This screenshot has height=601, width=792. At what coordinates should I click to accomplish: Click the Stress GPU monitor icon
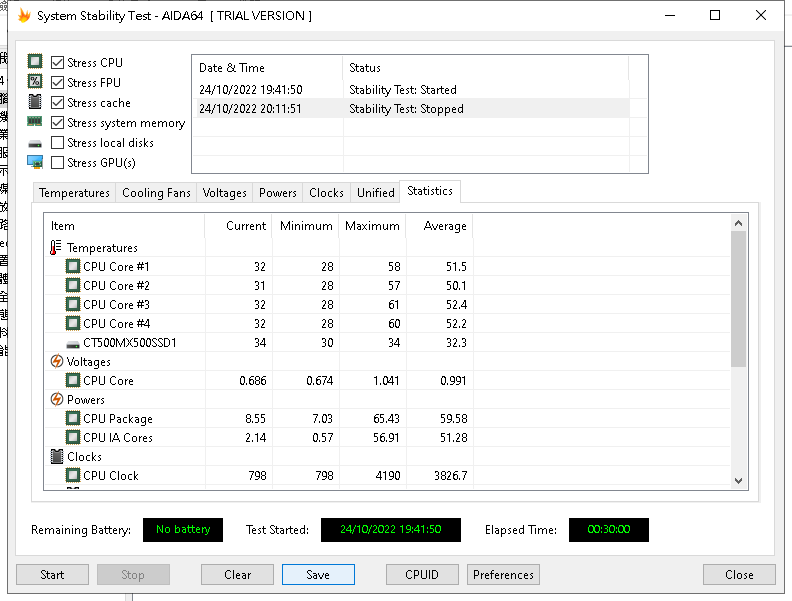35,162
